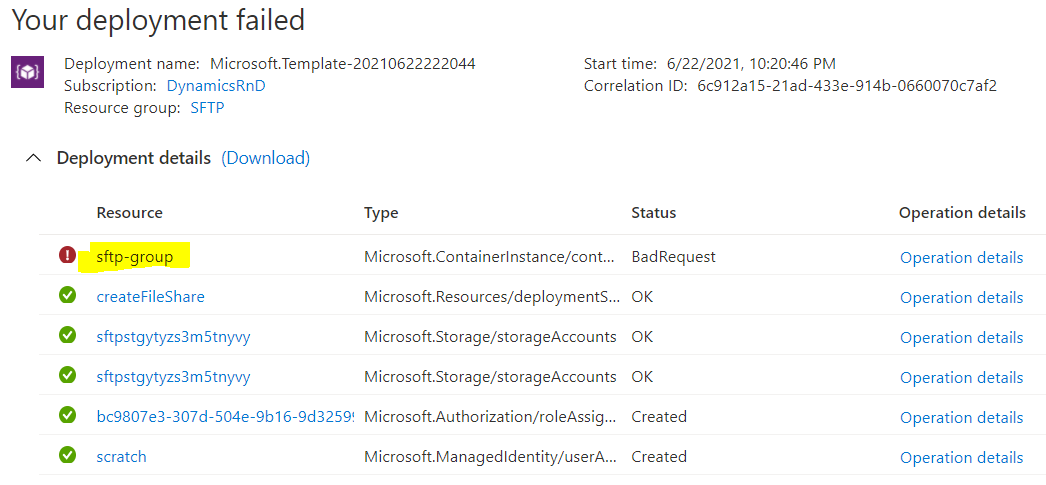Click the Resource column header
The image size is (1046, 485).
(x=129, y=213)
